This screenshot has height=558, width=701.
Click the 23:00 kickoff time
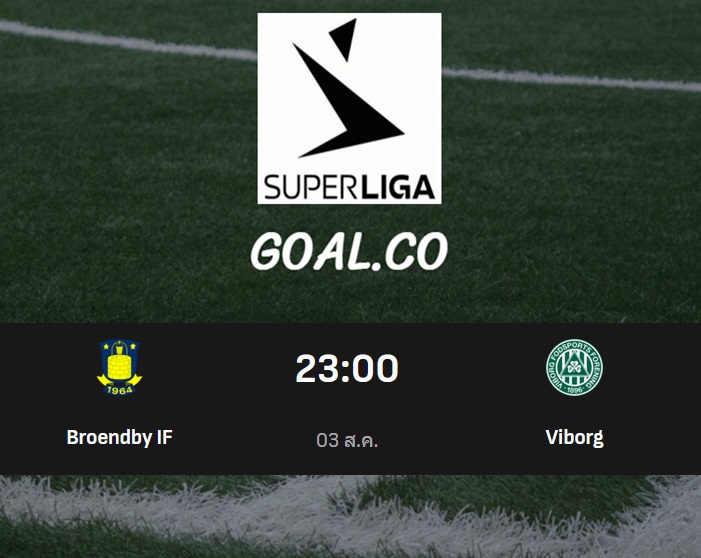pos(347,368)
